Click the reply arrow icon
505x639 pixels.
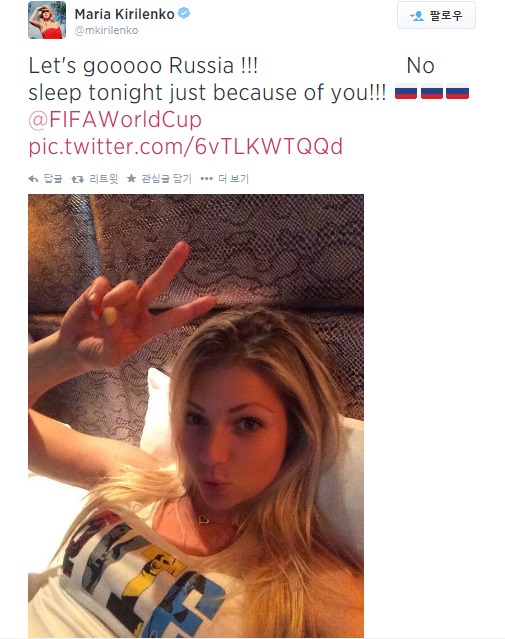coord(33,179)
